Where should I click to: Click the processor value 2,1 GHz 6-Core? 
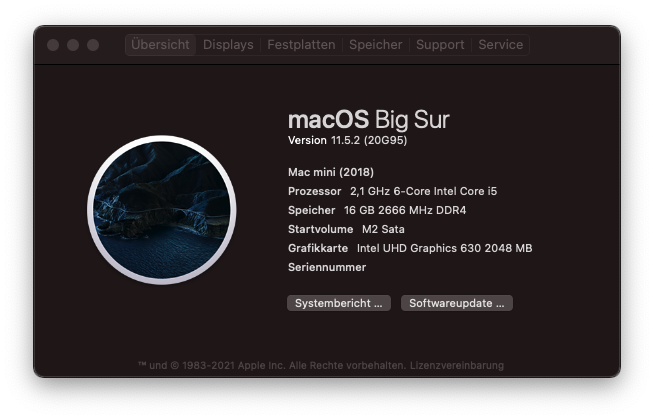[423, 191]
